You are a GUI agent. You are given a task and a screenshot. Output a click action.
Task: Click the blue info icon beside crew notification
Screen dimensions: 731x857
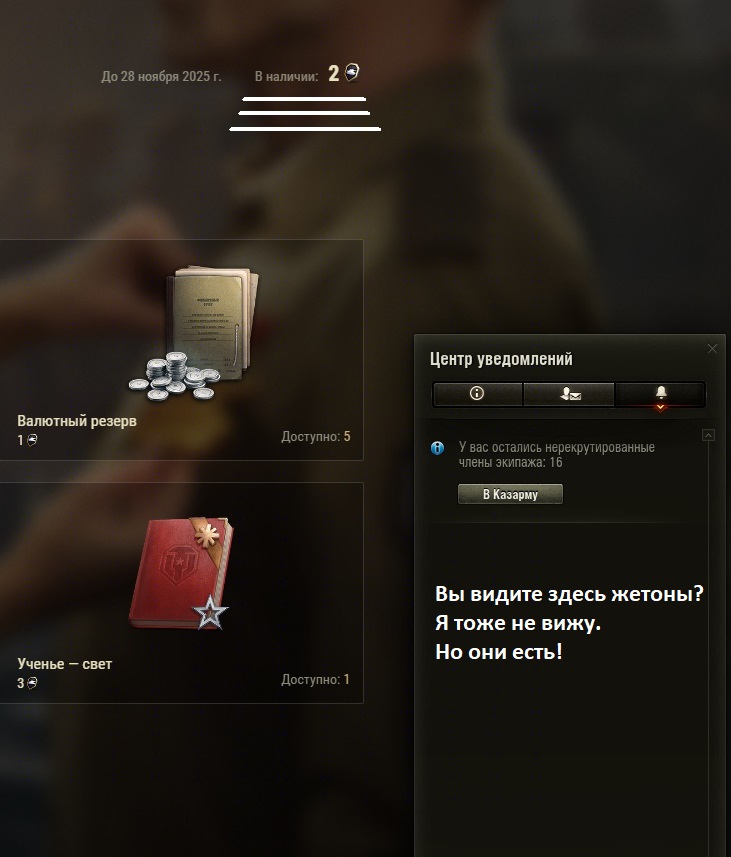click(437, 448)
